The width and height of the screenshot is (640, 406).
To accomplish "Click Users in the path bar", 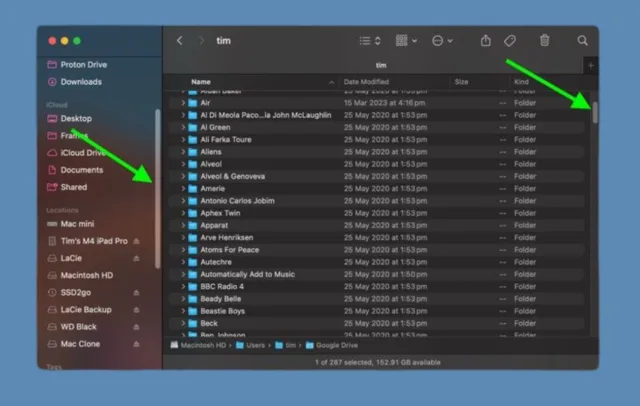I will click(251, 345).
